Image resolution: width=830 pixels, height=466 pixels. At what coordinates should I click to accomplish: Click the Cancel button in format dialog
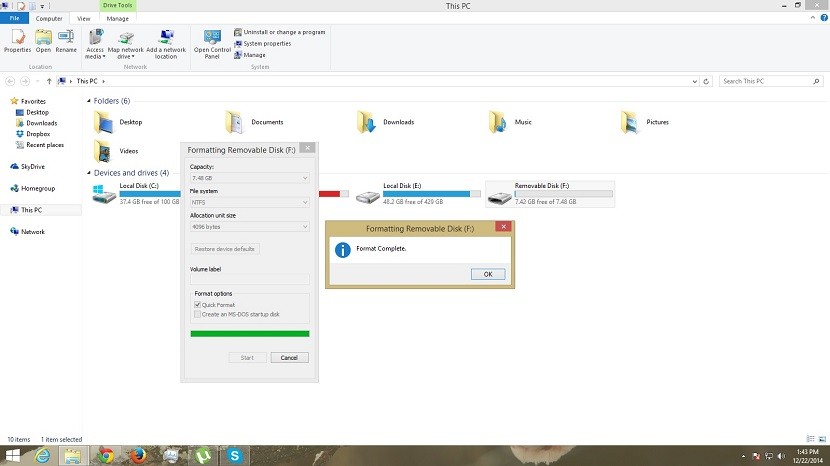tap(289, 358)
